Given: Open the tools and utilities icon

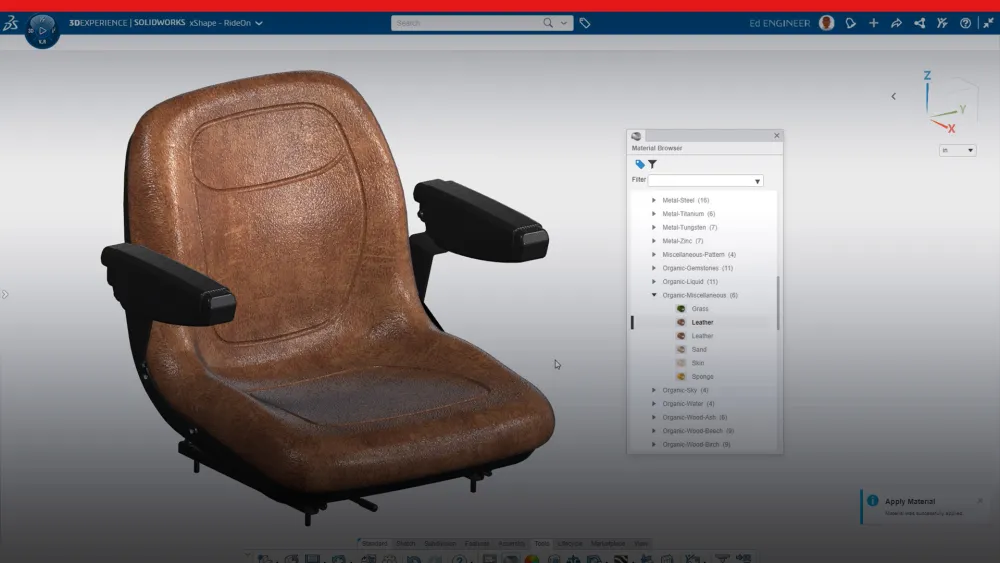Looking at the screenshot, I should click(x=942, y=23).
